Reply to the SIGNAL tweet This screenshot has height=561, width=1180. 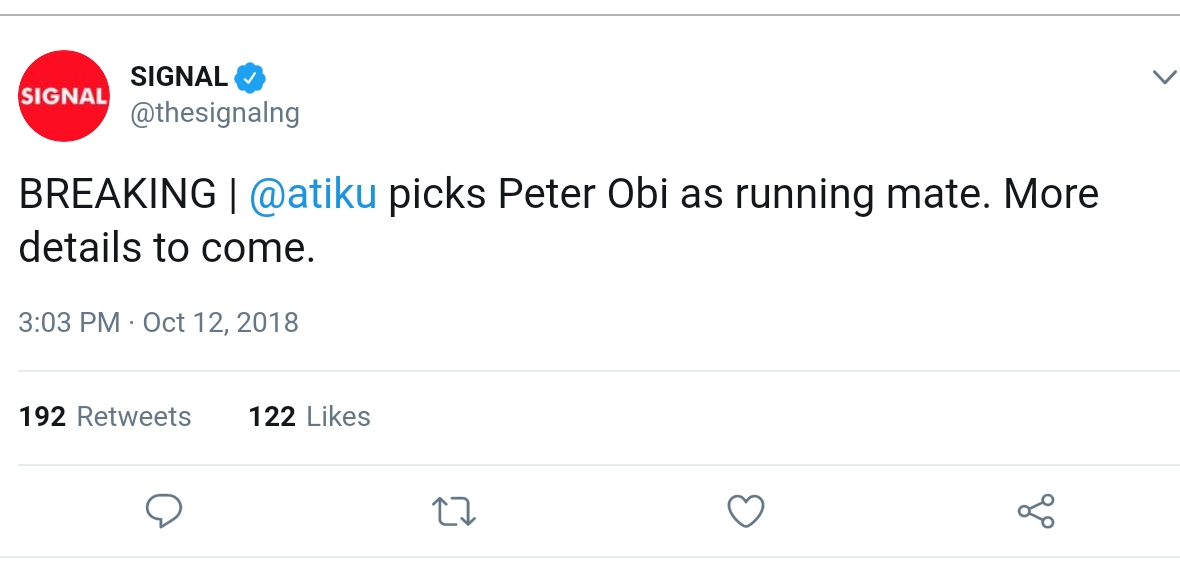[164, 511]
